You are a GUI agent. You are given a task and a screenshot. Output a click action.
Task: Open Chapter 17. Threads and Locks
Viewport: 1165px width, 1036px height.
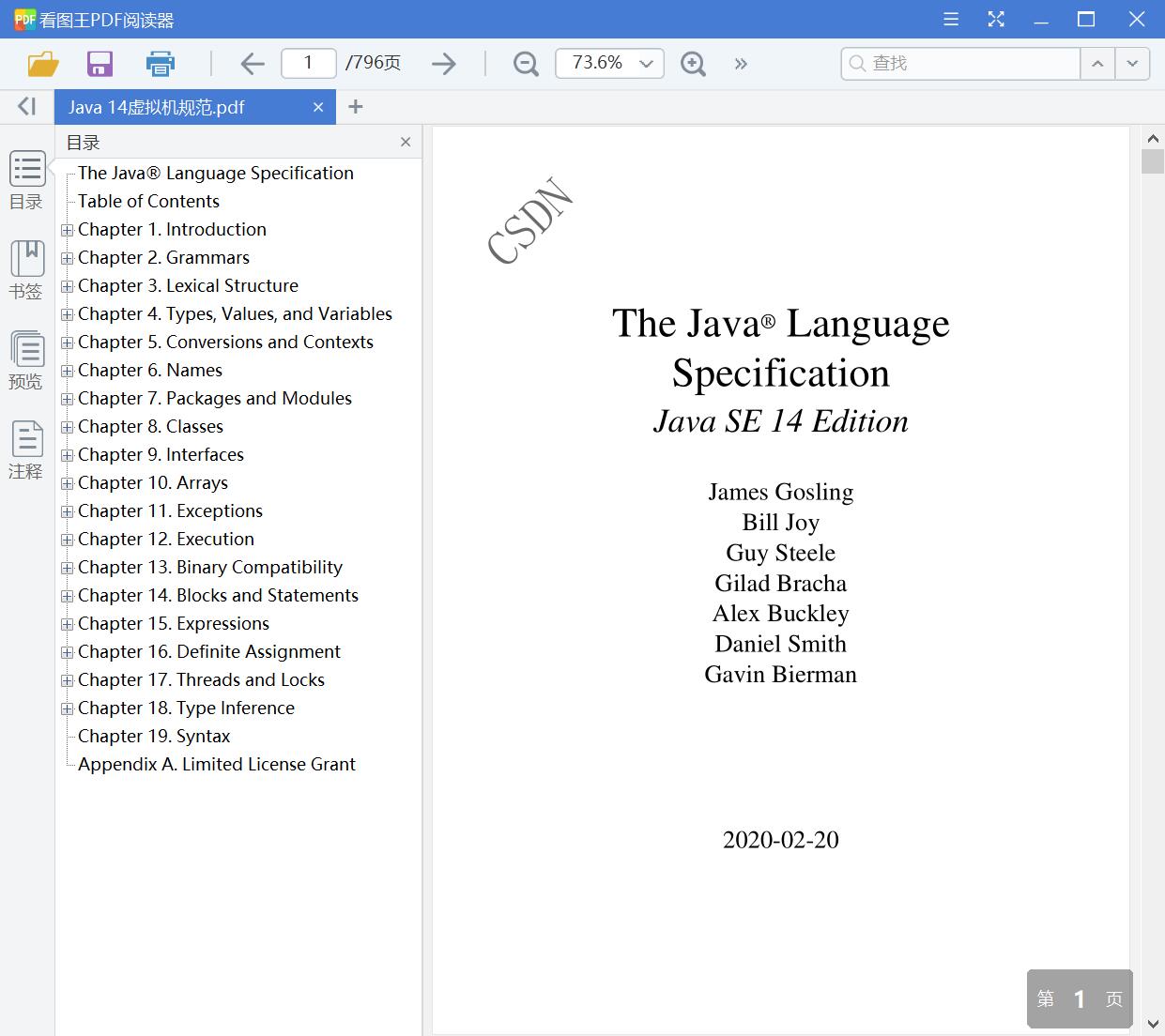pyautogui.click(x=201, y=679)
